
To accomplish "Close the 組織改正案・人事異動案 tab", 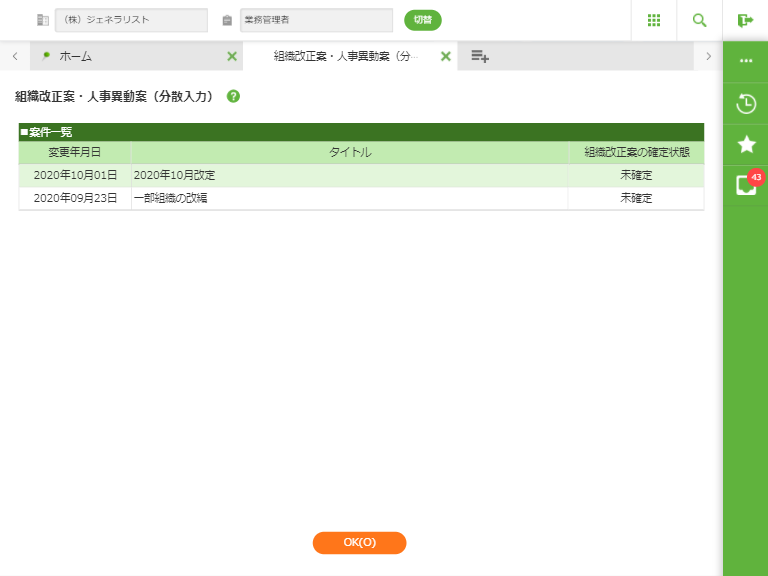I will point(446,56).
